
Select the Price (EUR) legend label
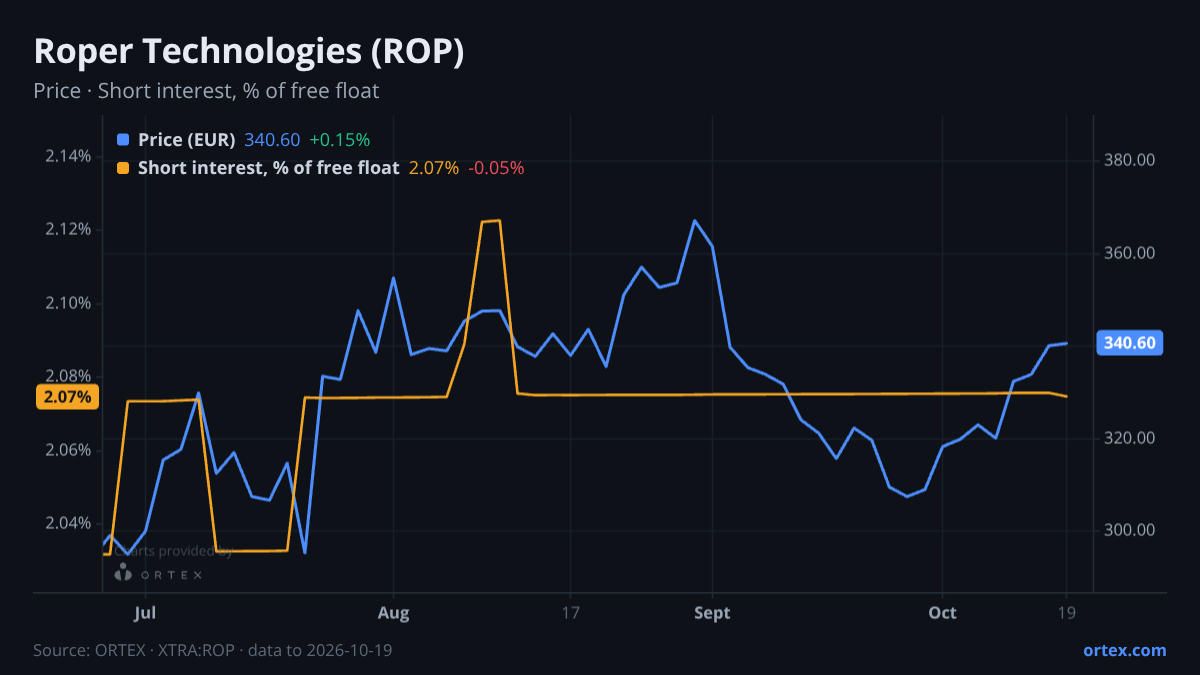pos(187,140)
